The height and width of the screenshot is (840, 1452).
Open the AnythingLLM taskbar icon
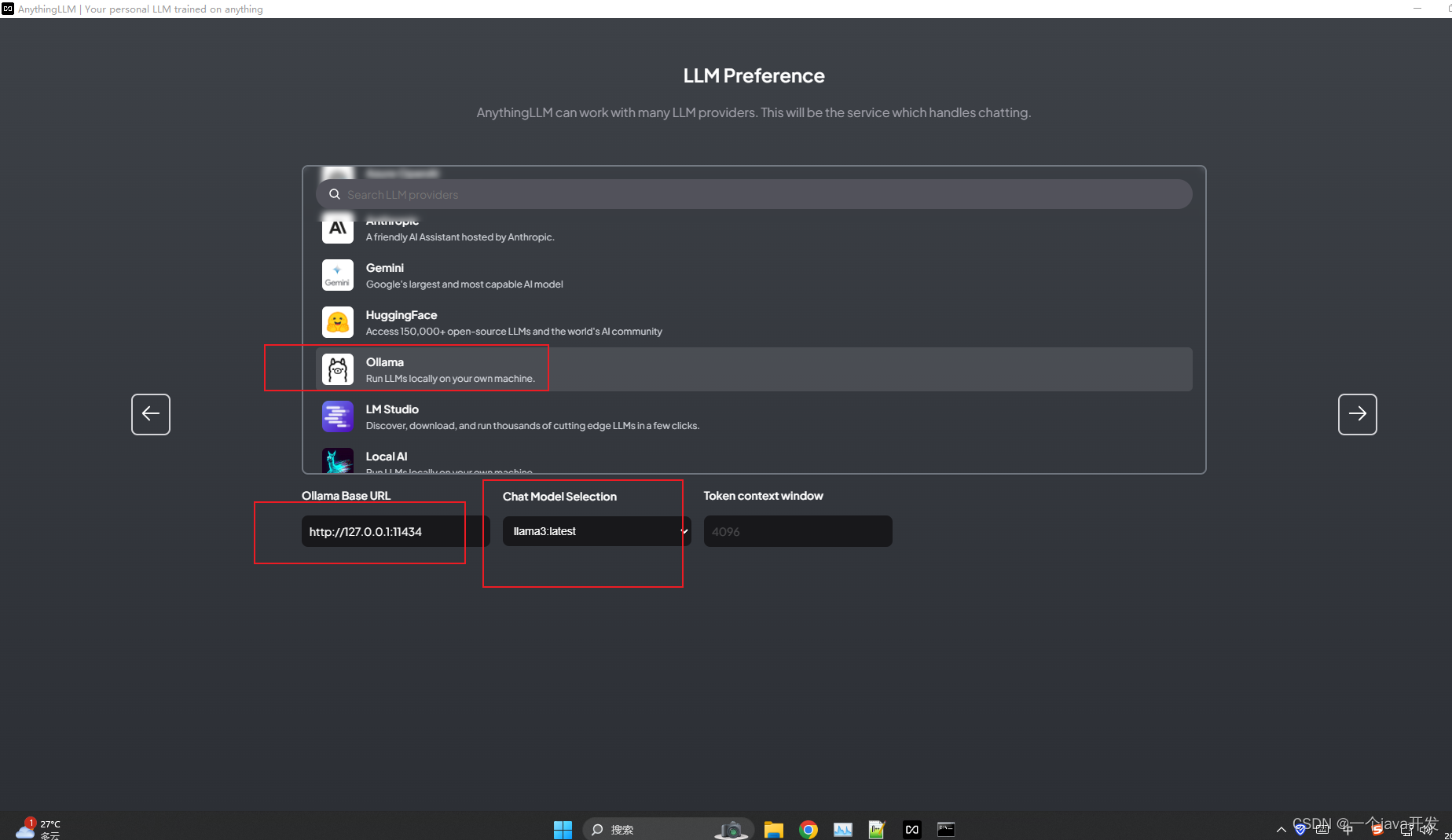(911, 829)
